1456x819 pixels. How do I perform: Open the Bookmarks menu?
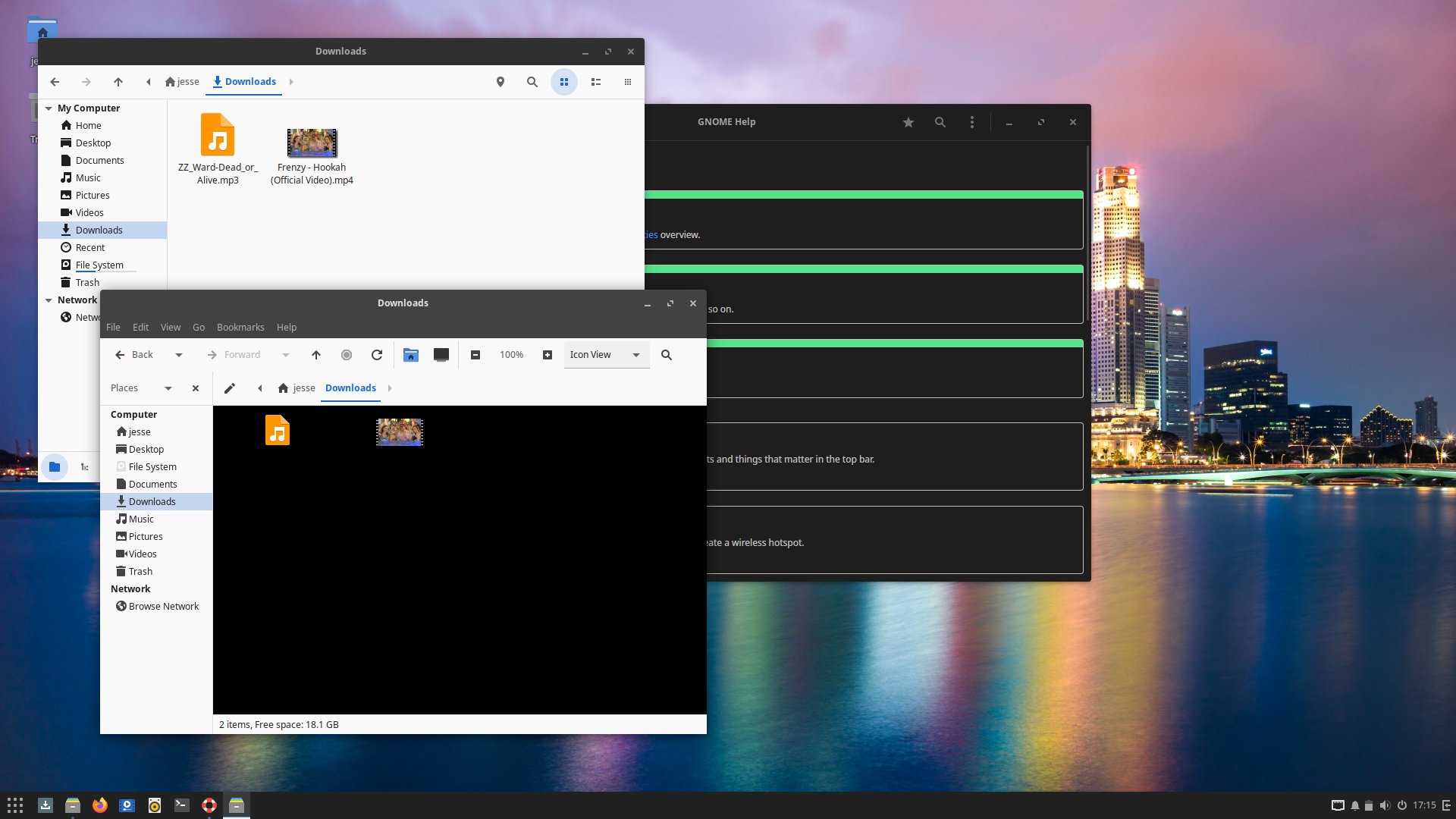240,327
